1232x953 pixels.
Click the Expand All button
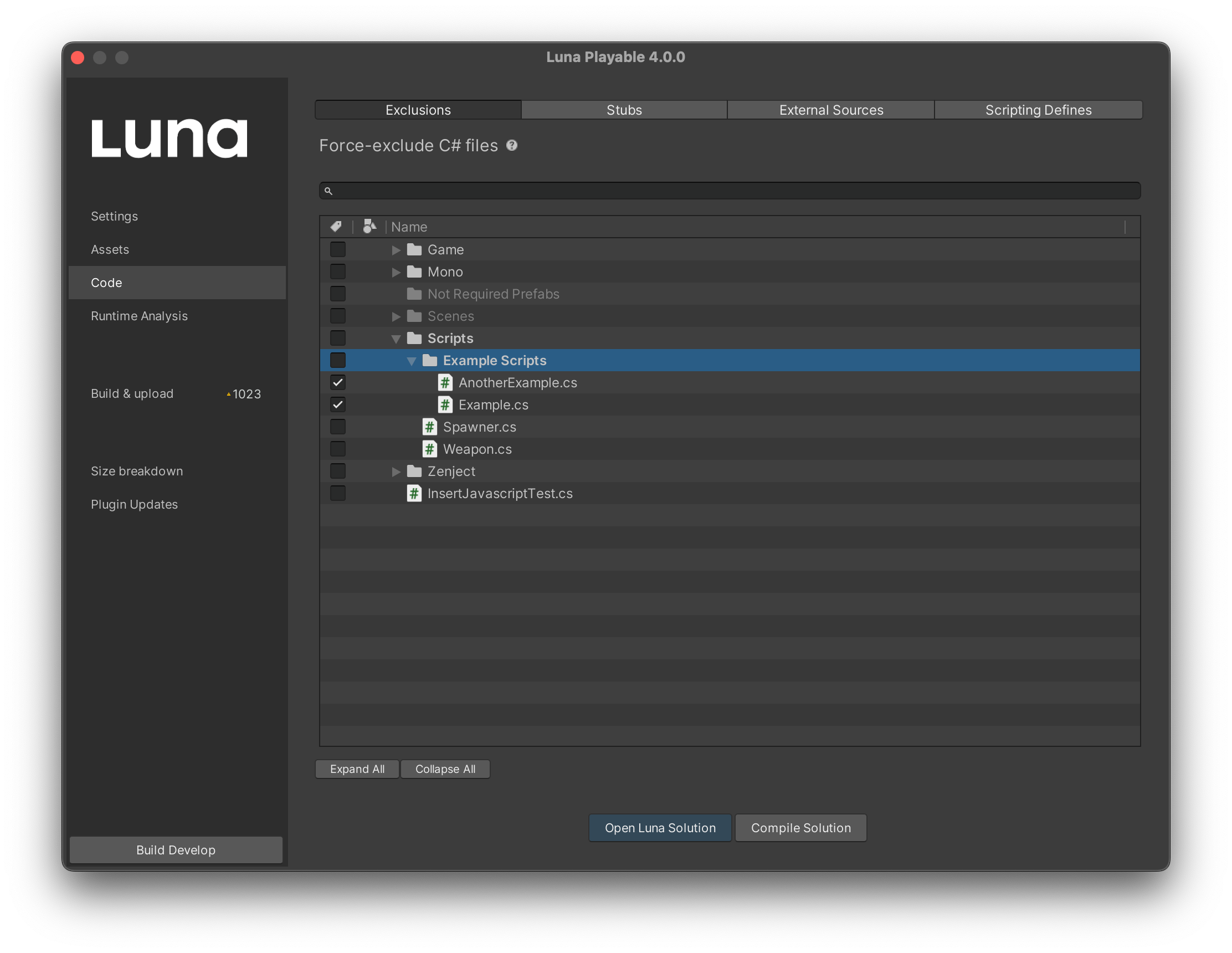(357, 769)
